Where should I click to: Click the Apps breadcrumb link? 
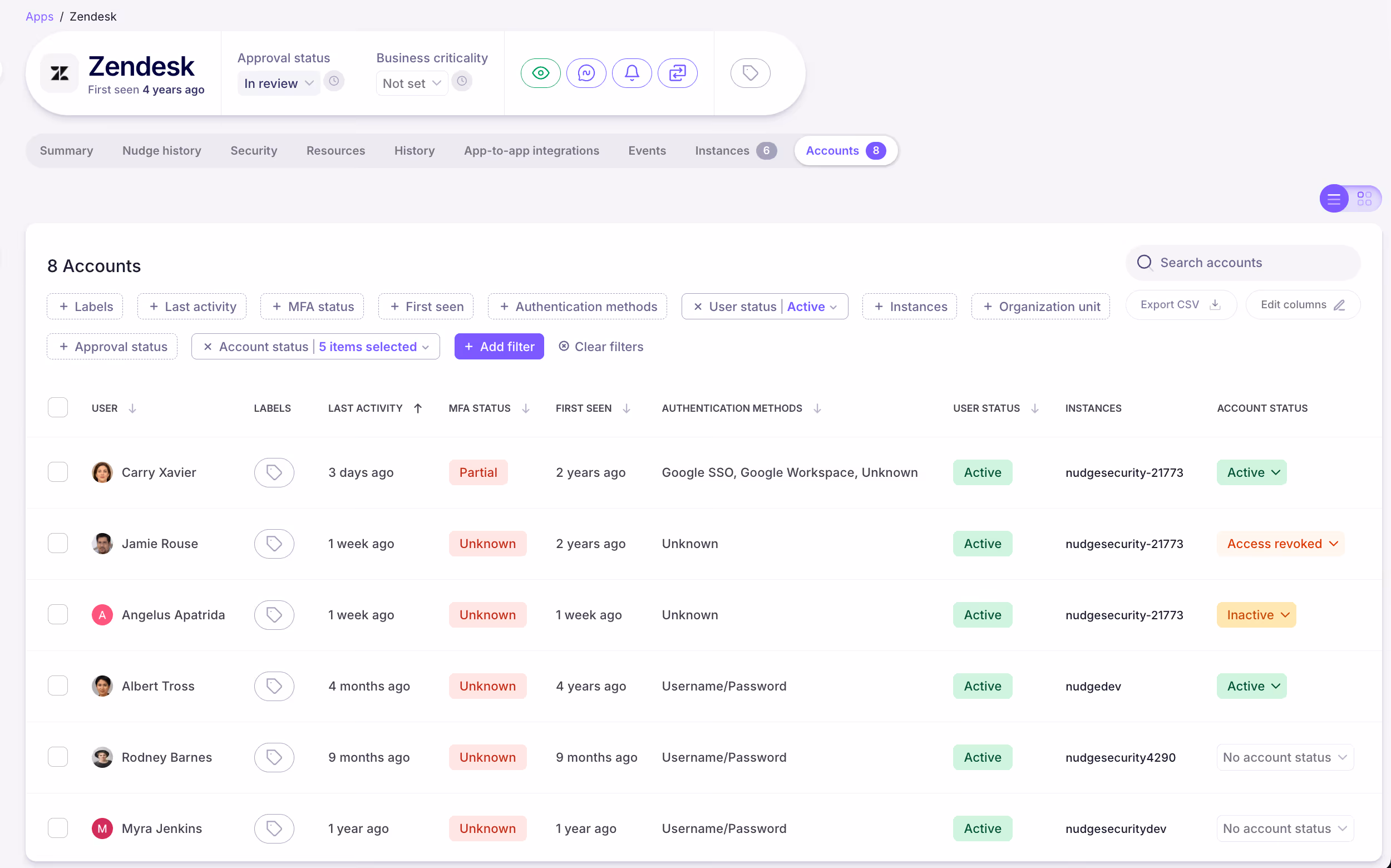39,16
